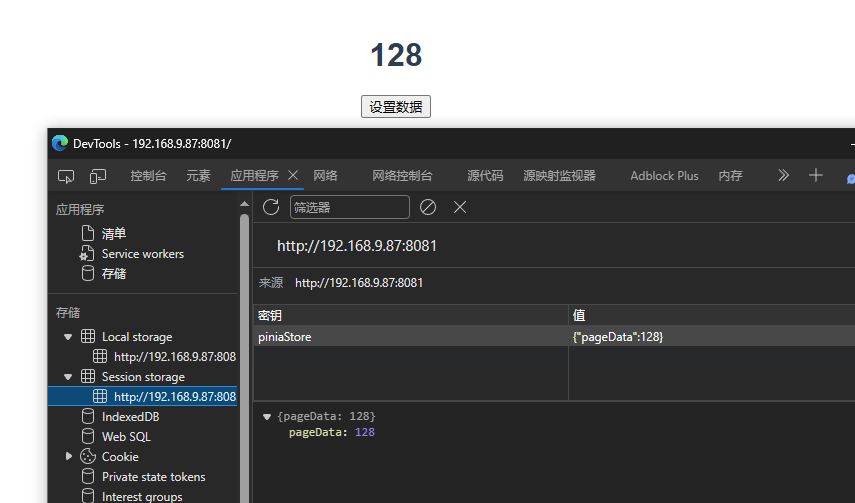The image size is (855, 503).
Task: Open Interest groups in the sidebar
Action: pyautogui.click(x=142, y=496)
